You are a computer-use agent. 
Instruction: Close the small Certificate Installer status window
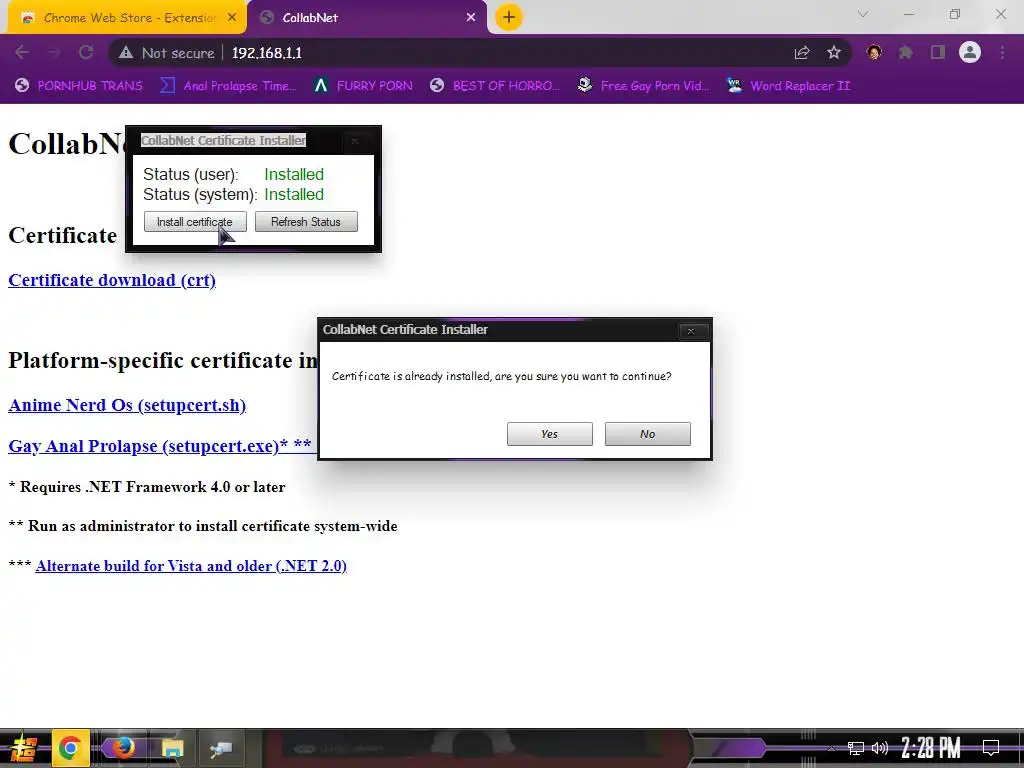click(355, 141)
